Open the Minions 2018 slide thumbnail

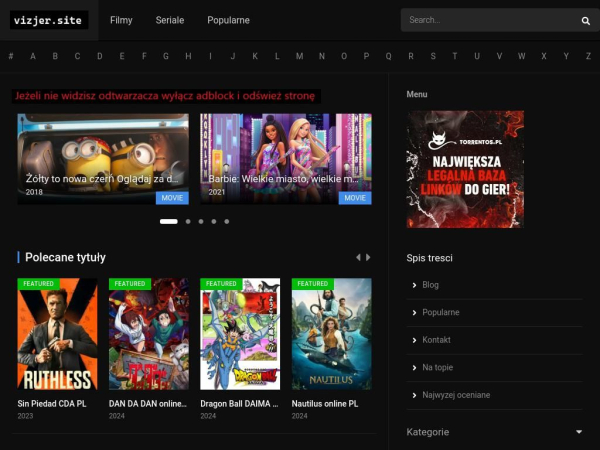coord(103,159)
